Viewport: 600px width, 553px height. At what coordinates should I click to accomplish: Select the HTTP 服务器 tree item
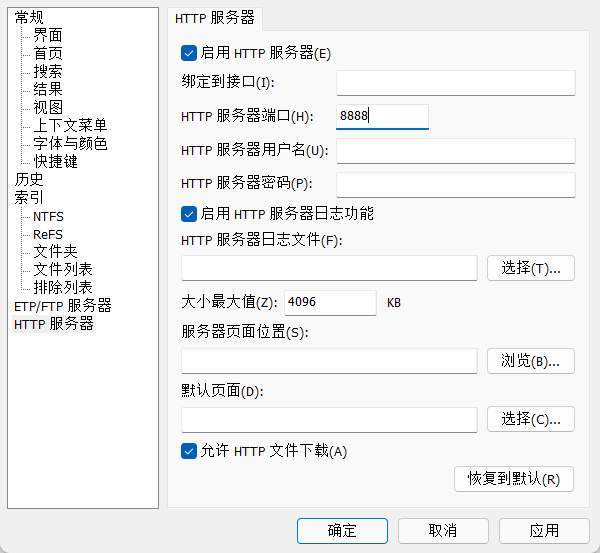54,324
